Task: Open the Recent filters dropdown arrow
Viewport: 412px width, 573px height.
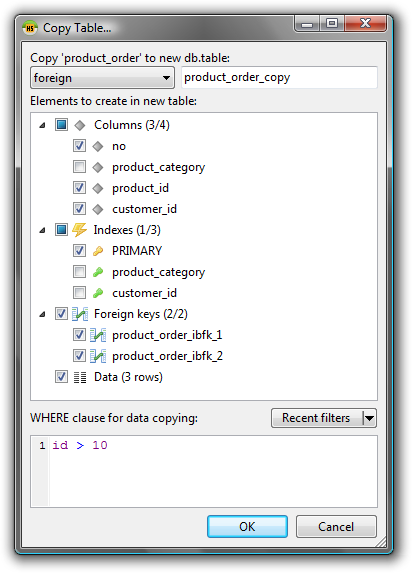Action: (370, 418)
